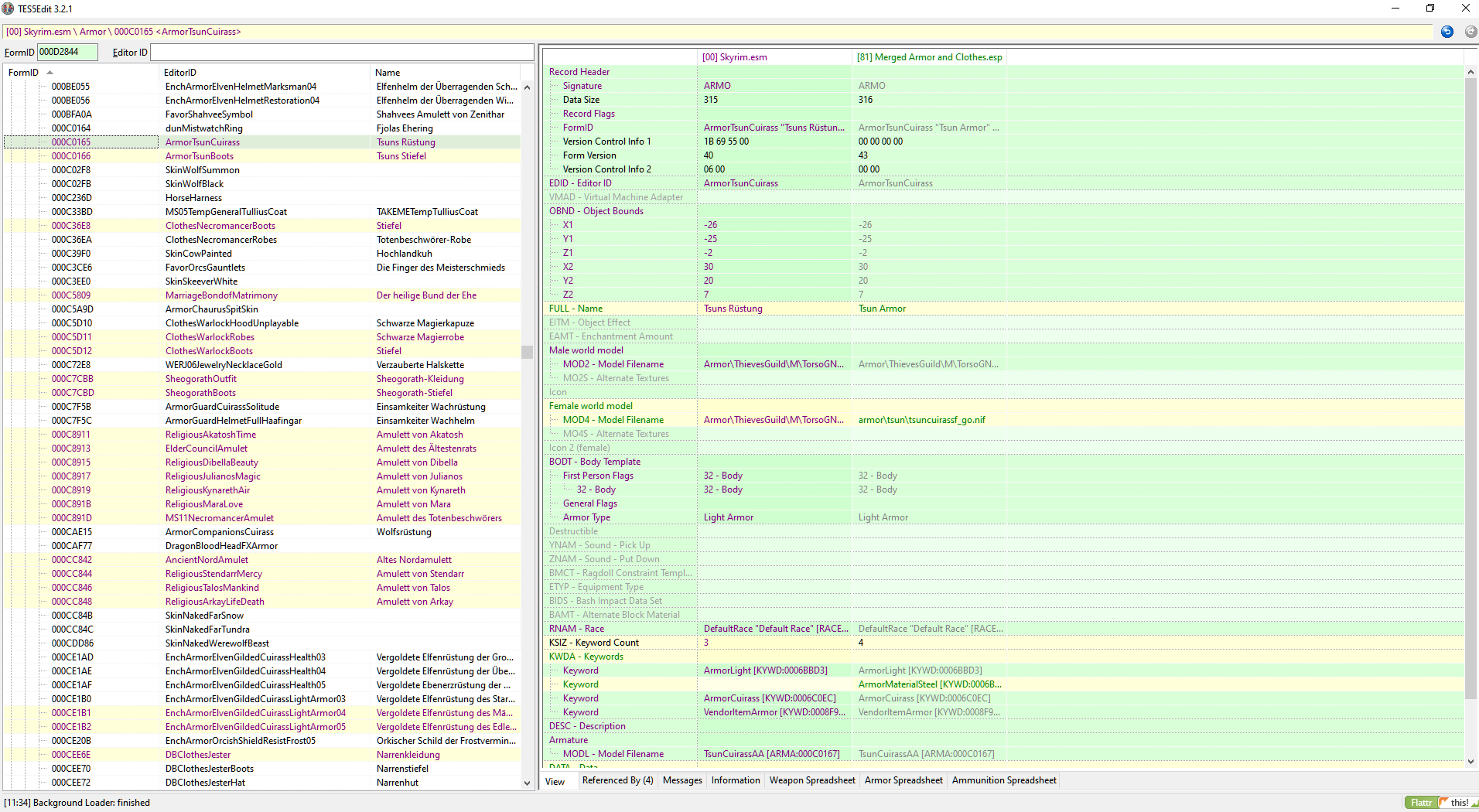Click the Data Size field row
1479x812 pixels.
[x=1003, y=100]
